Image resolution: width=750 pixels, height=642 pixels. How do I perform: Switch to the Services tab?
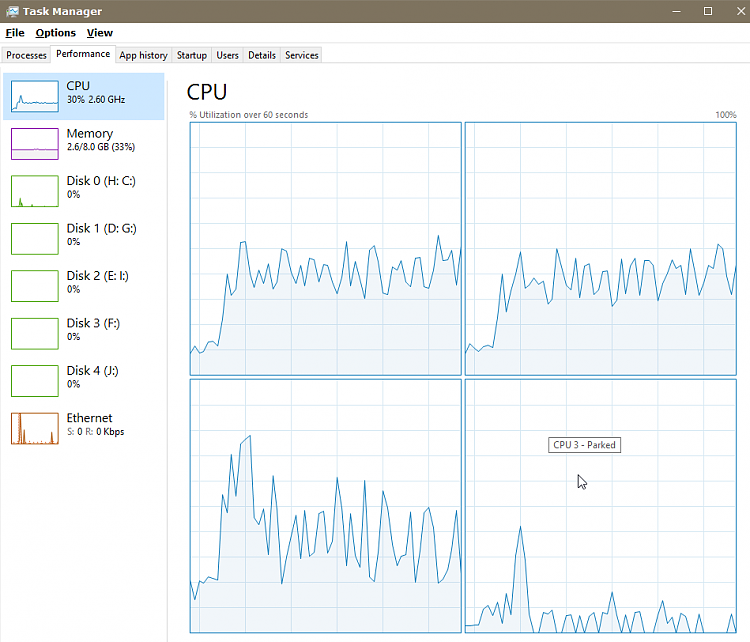pyautogui.click(x=301, y=55)
